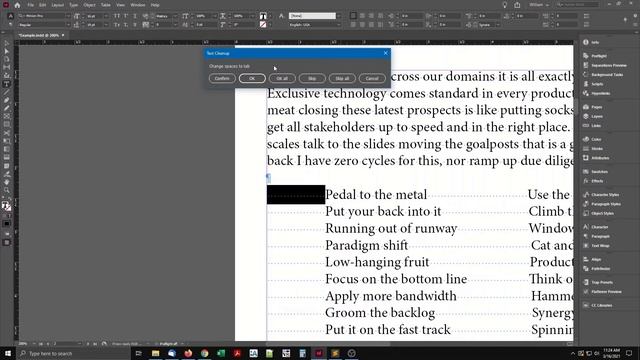Switch to paragraph formatting controls

tap(11, 25)
